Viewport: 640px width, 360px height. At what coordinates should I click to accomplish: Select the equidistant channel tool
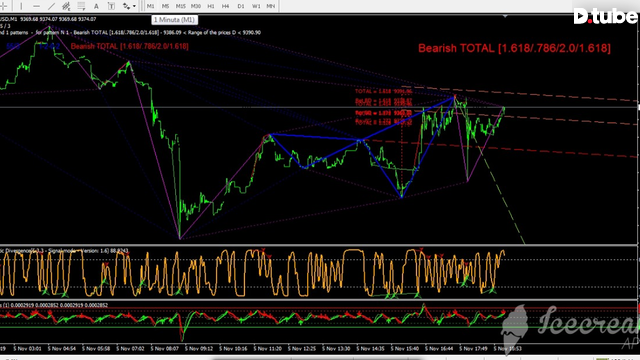click(x=66, y=6)
